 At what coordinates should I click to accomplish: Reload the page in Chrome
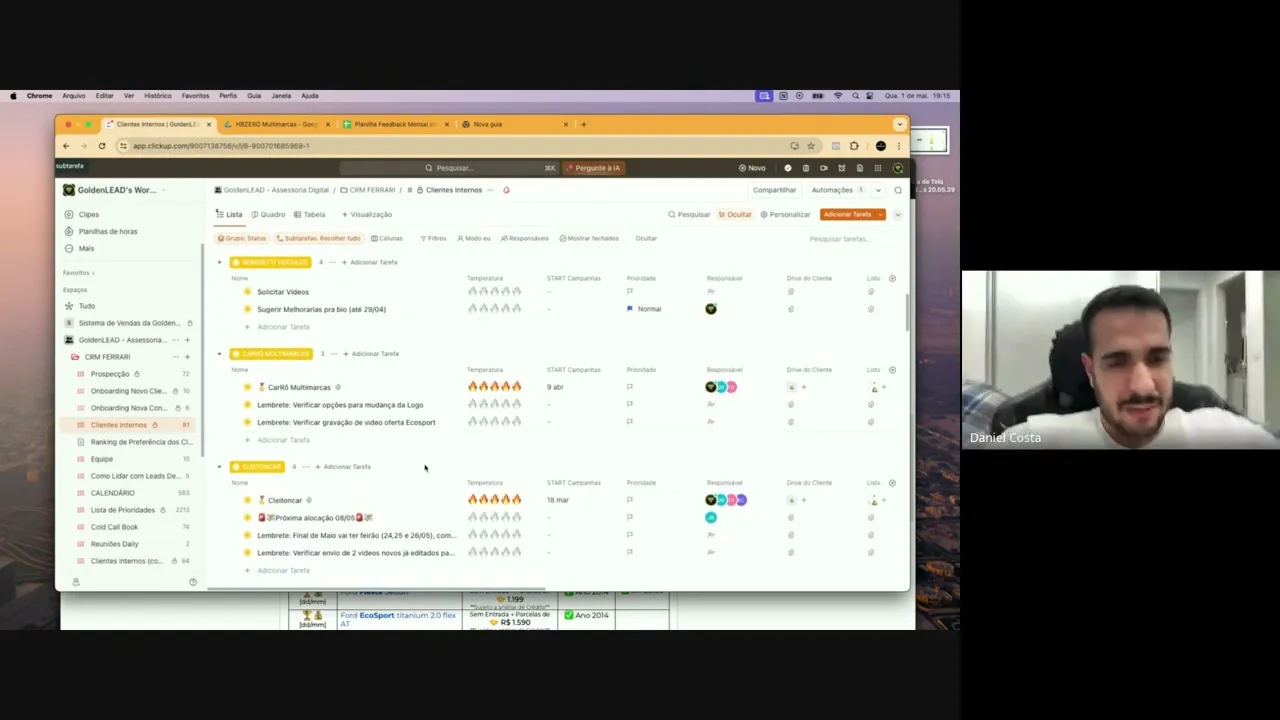tap(101, 146)
